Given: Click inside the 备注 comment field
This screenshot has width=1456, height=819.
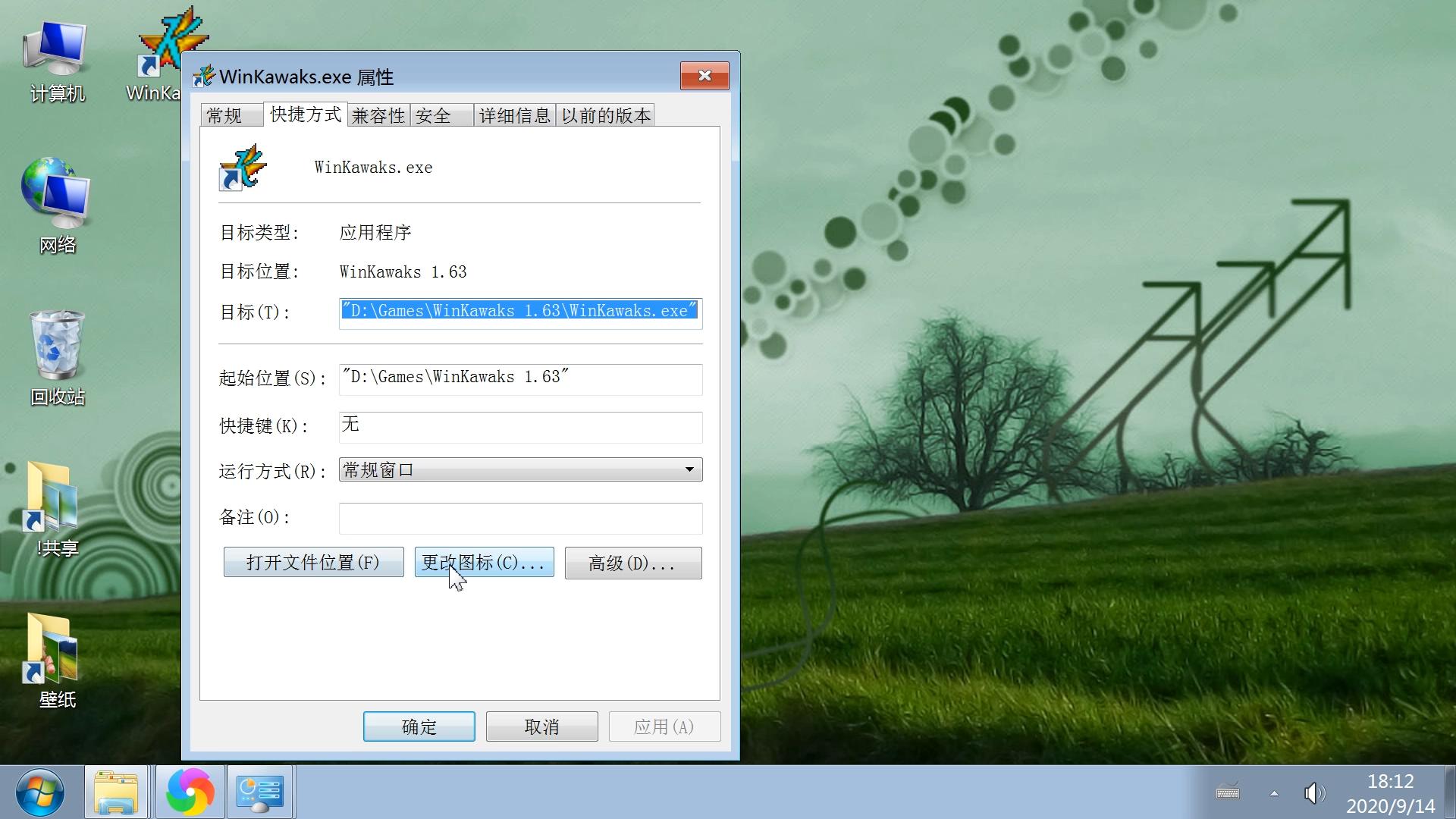Looking at the screenshot, I should click(520, 518).
